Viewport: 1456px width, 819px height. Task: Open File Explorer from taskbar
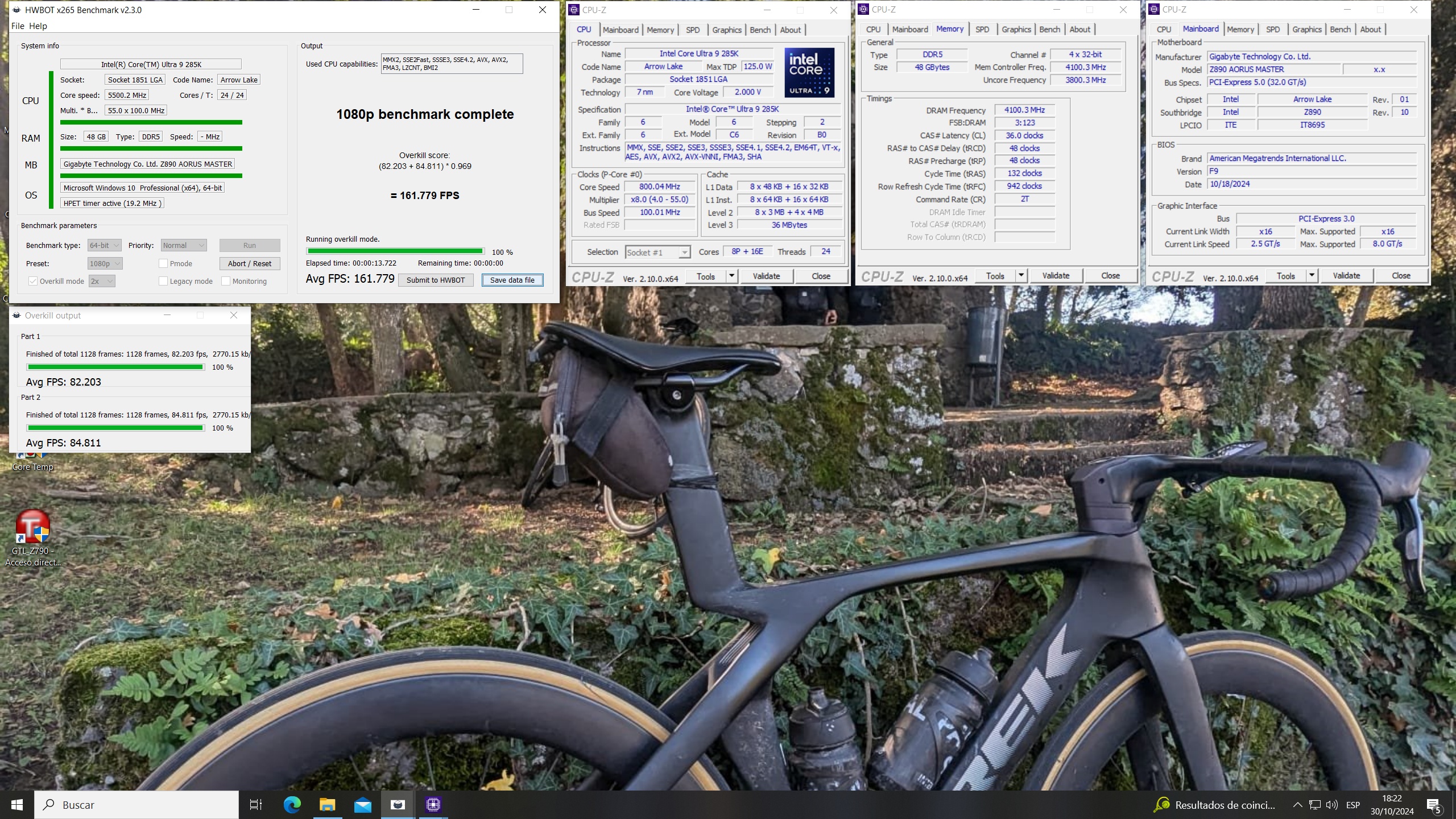coord(327,804)
